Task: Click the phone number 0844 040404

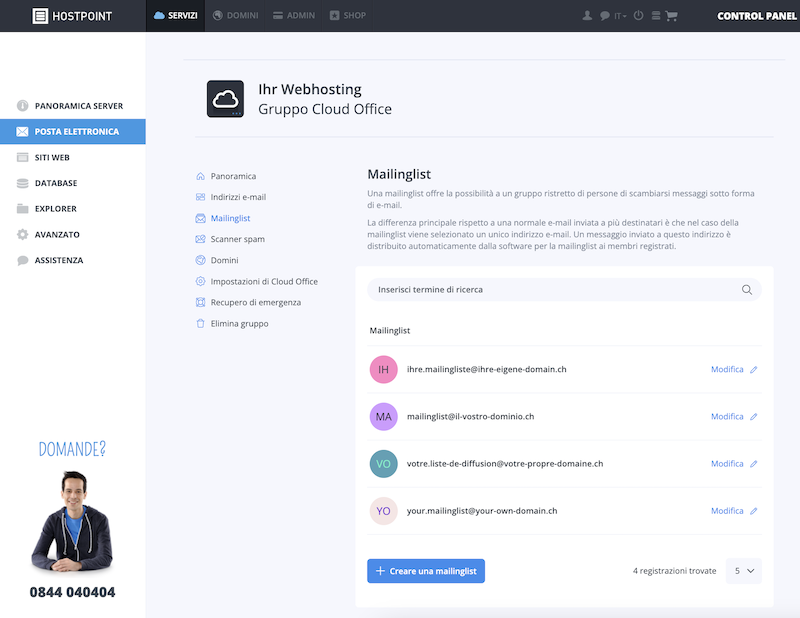Action: pos(72,592)
